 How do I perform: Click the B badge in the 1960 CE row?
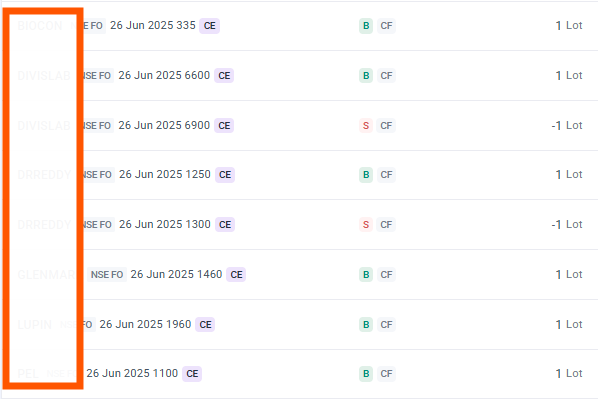pyautogui.click(x=366, y=325)
